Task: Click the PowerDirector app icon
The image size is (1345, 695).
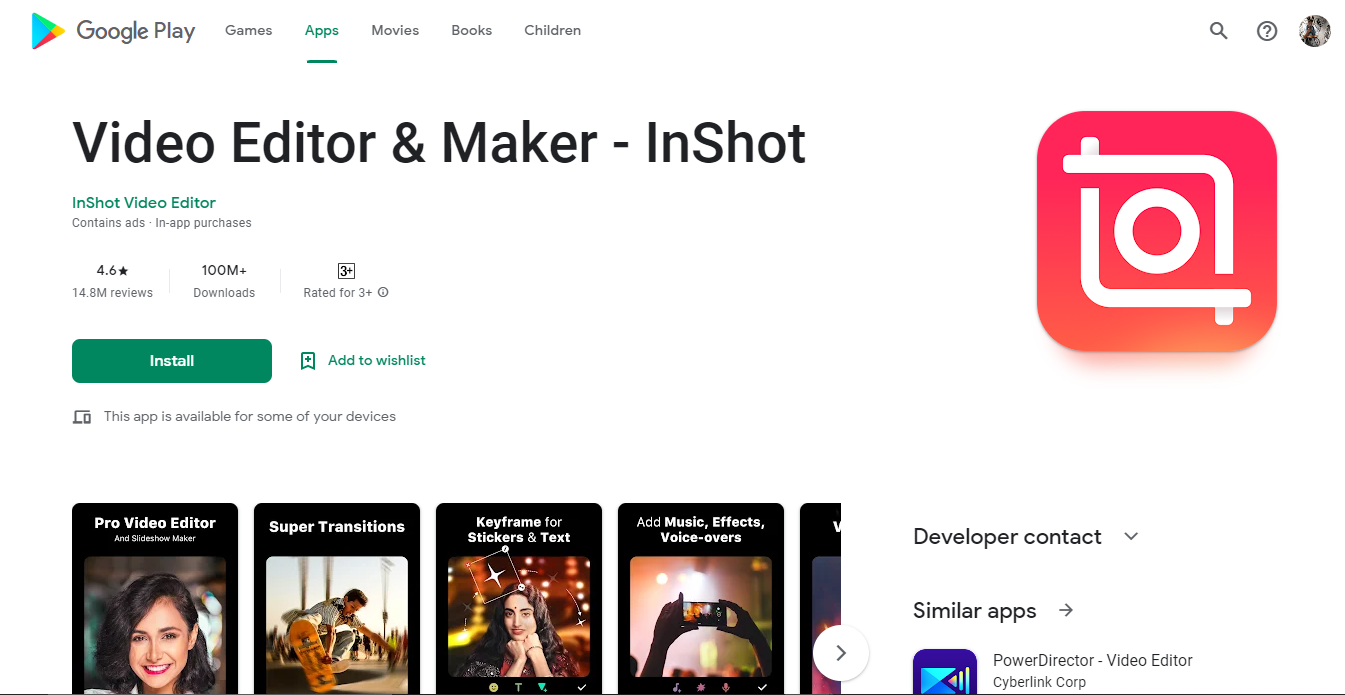Action: 945,672
